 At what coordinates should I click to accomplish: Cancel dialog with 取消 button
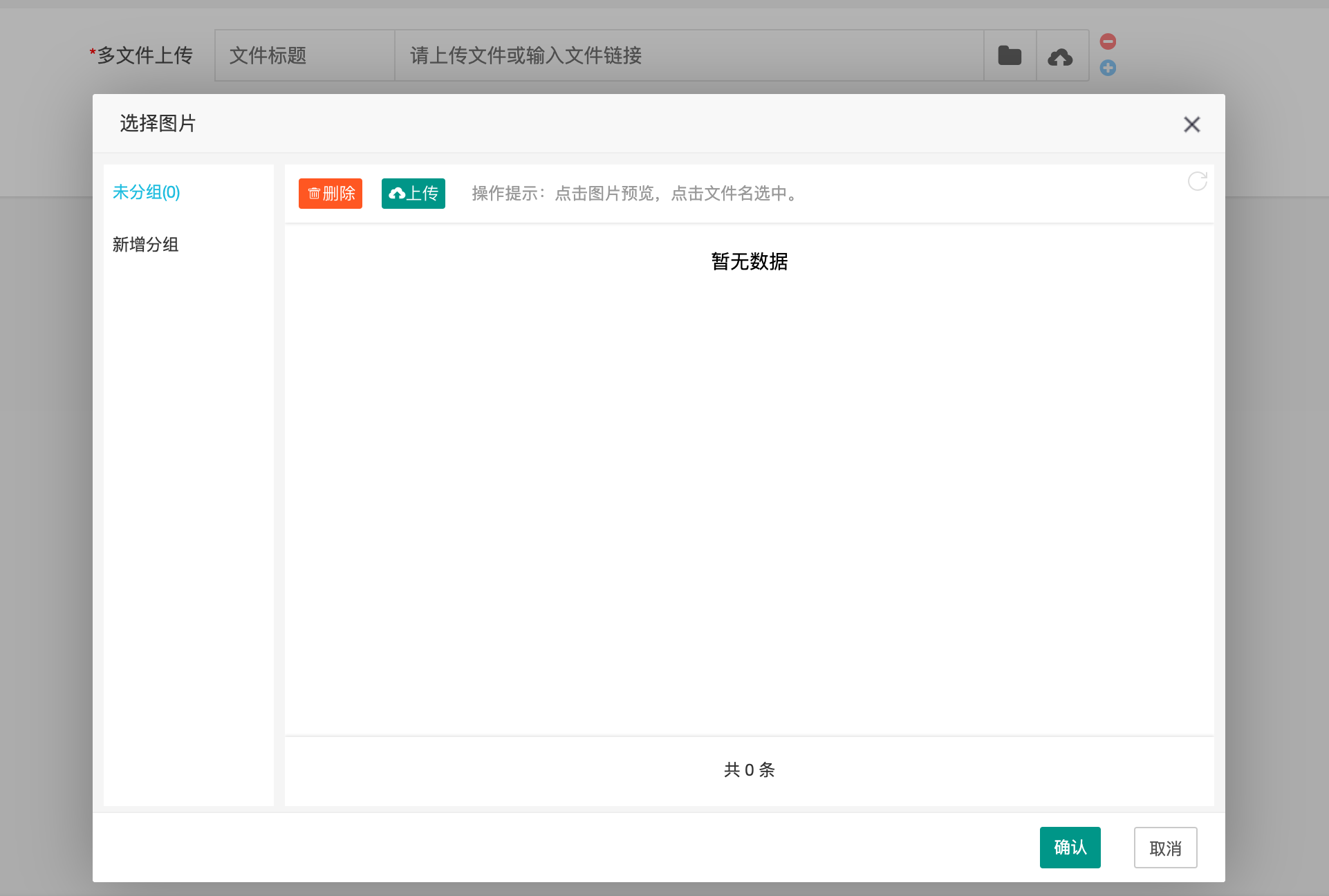[1165, 848]
